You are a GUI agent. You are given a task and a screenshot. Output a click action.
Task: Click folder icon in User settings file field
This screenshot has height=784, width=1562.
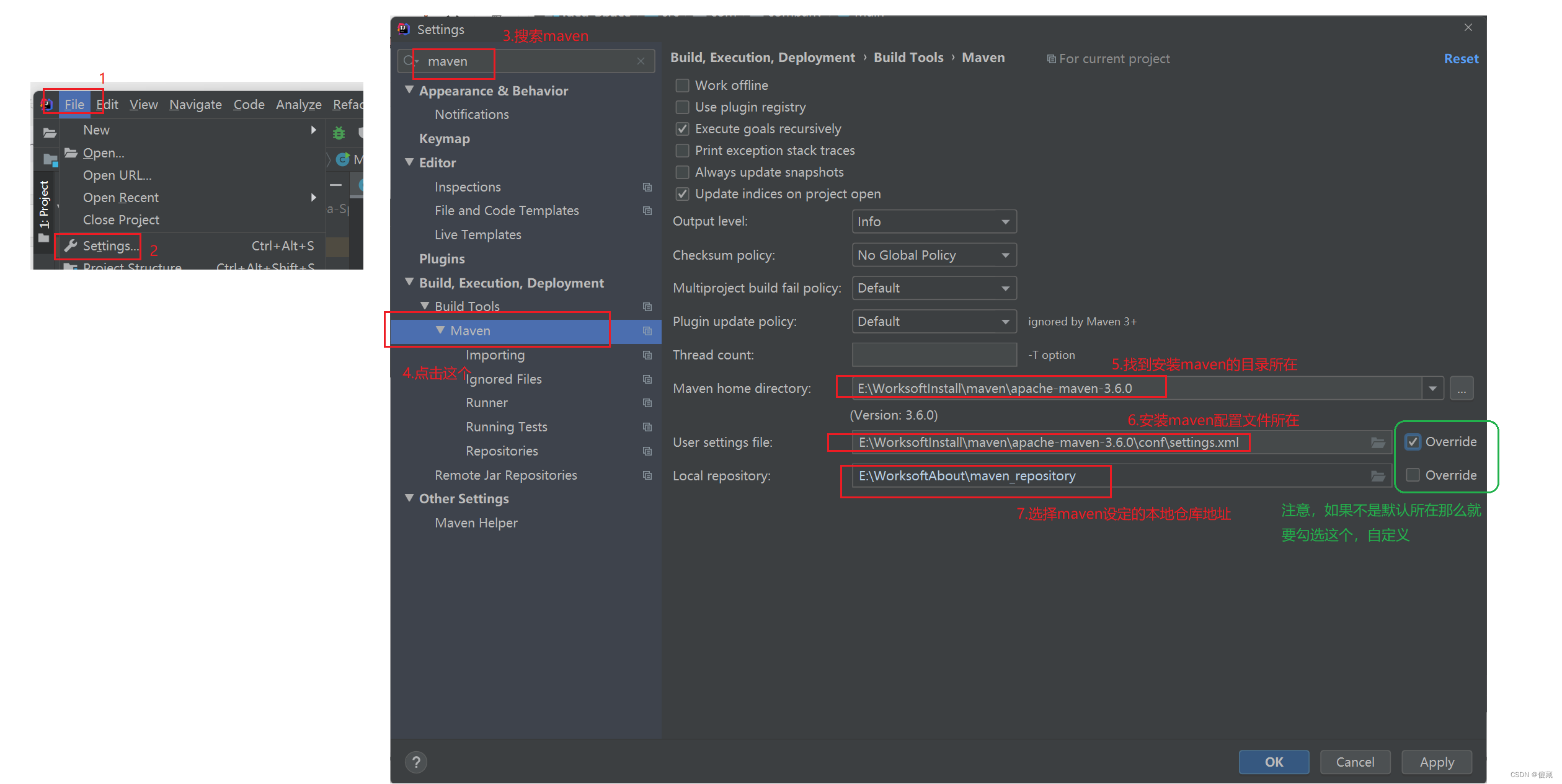[x=1377, y=443]
